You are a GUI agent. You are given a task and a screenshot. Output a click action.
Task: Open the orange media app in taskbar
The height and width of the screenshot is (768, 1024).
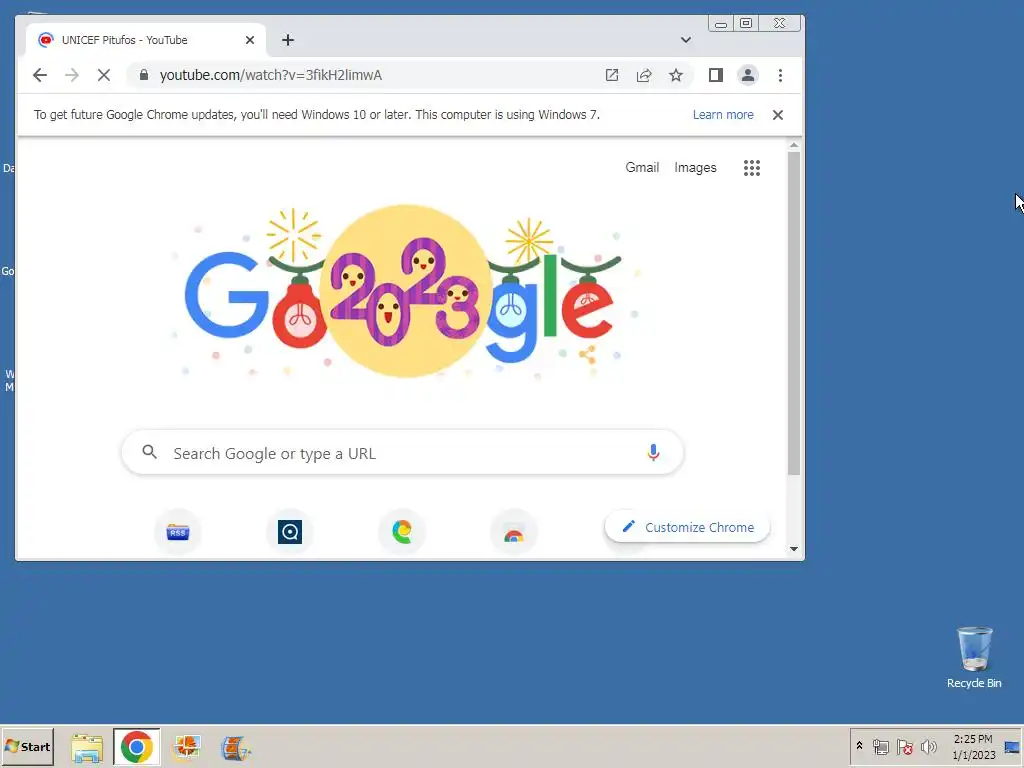point(186,747)
